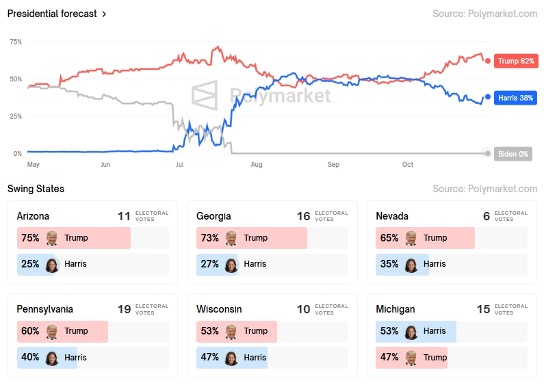Click the Trump 62% chart label

pos(516,61)
